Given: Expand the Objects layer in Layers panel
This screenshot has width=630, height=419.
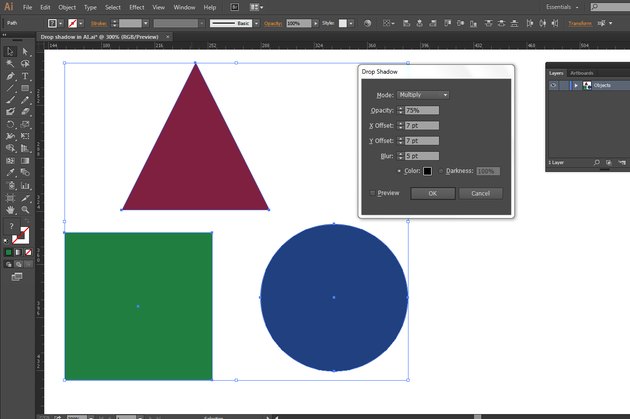Looking at the screenshot, I should (x=576, y=85).
